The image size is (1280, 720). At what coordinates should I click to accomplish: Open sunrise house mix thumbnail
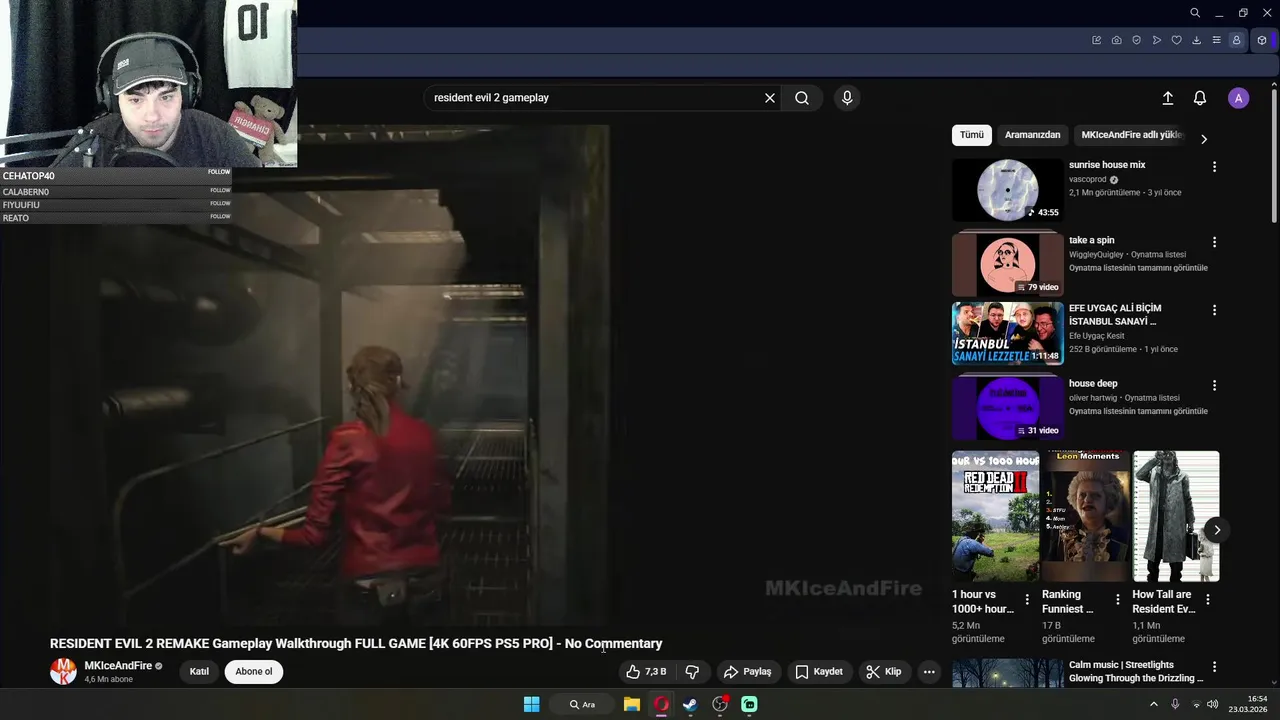click(1007, 190)
